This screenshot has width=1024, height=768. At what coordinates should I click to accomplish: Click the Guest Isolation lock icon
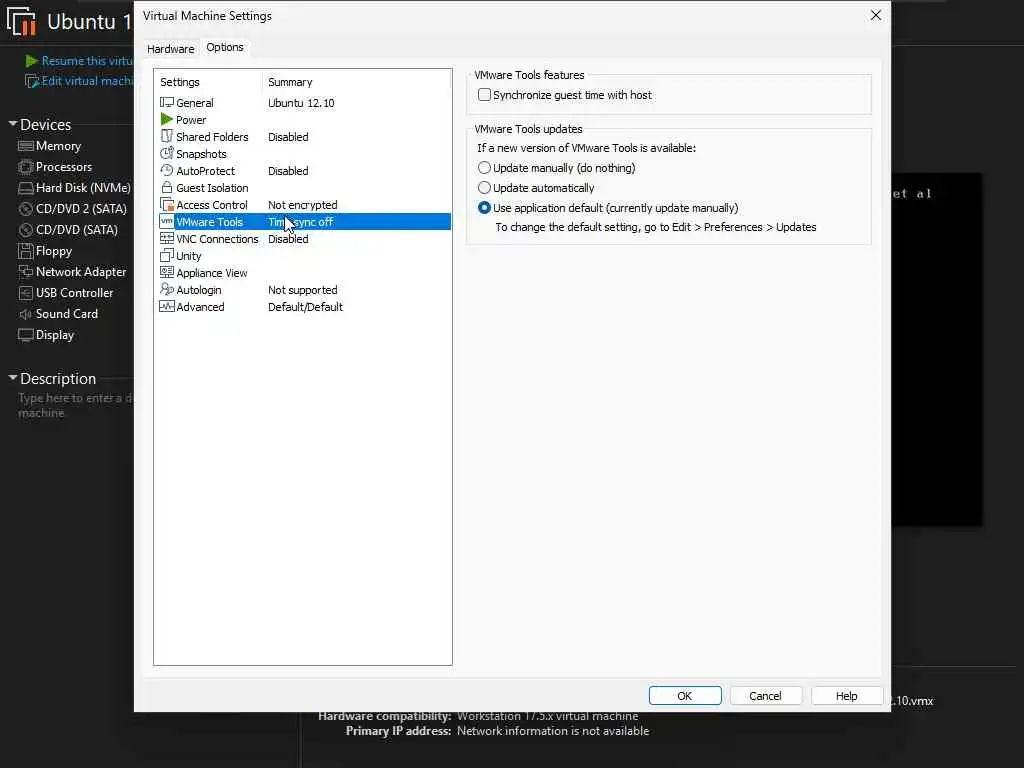[x=167, y=187]
